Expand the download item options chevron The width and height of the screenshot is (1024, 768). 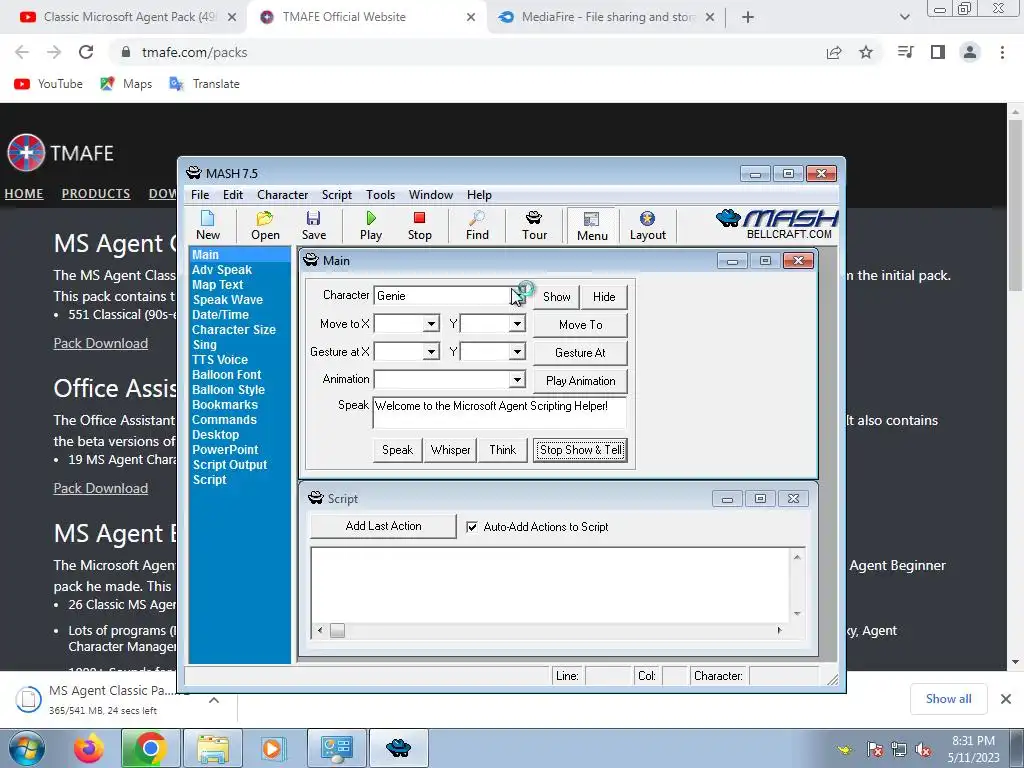click(214, 700)
